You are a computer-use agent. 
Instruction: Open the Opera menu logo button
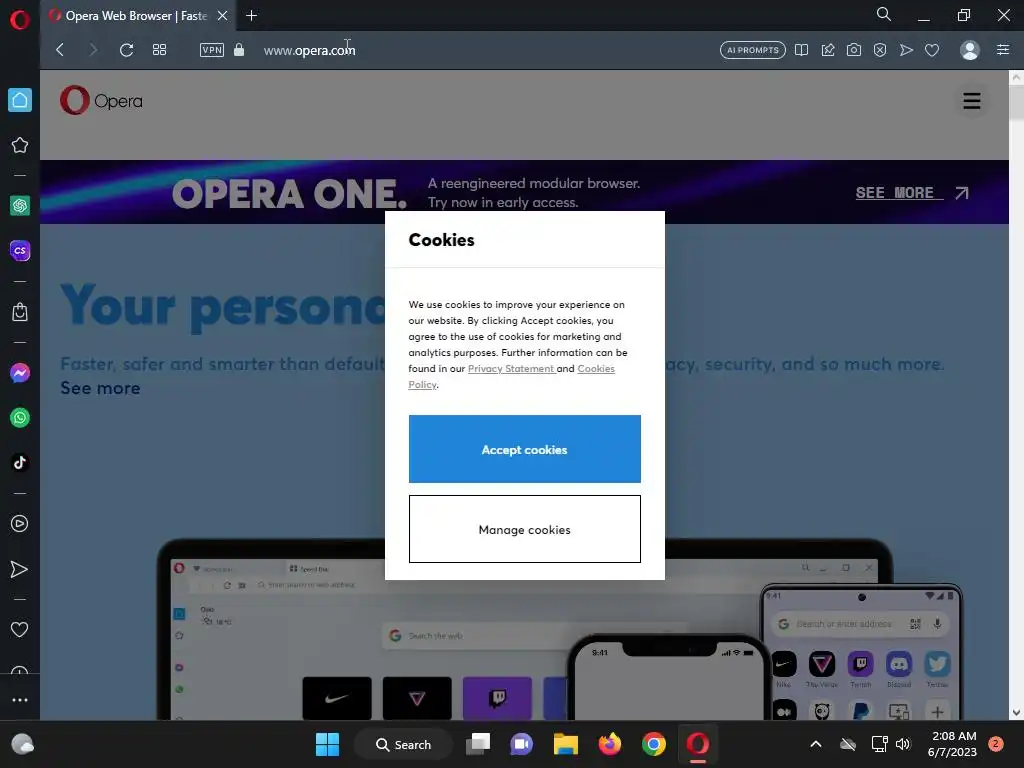pyautogui.click(x=20, y=20)
